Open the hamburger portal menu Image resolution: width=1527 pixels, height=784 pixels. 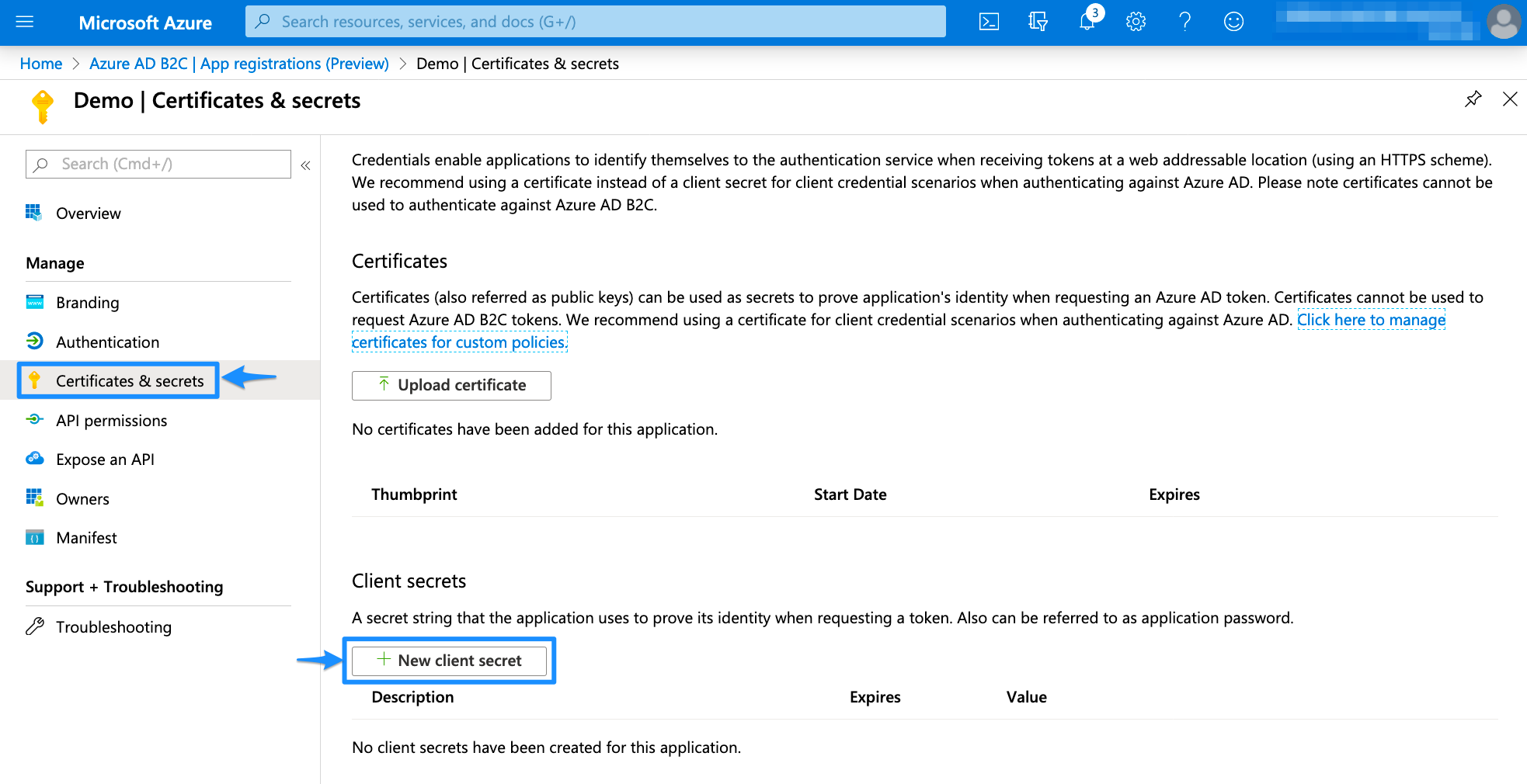click(x=24, y=21)
